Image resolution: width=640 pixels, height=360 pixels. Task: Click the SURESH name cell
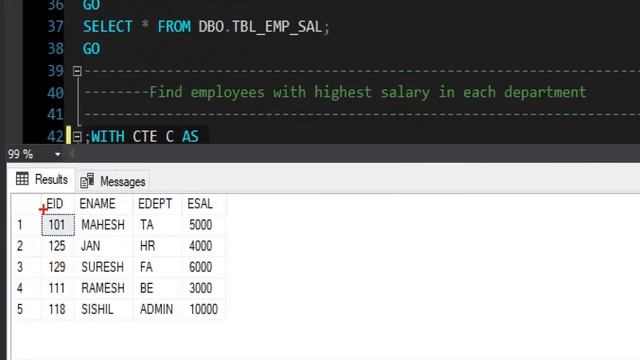104,267
